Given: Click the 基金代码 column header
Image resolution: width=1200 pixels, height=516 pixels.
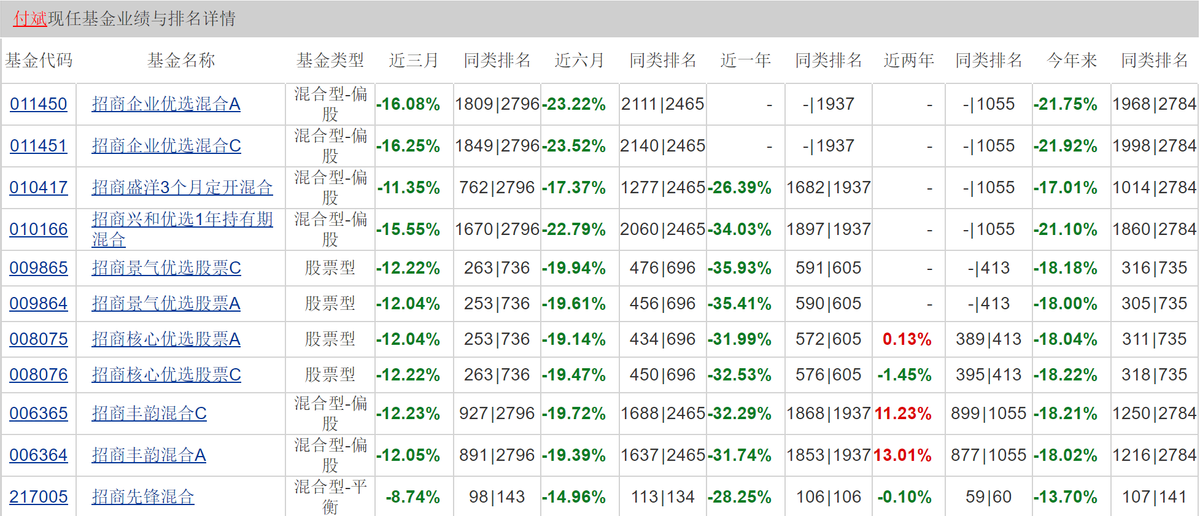Looking at the screenshot, I should (x=39, y=61).
